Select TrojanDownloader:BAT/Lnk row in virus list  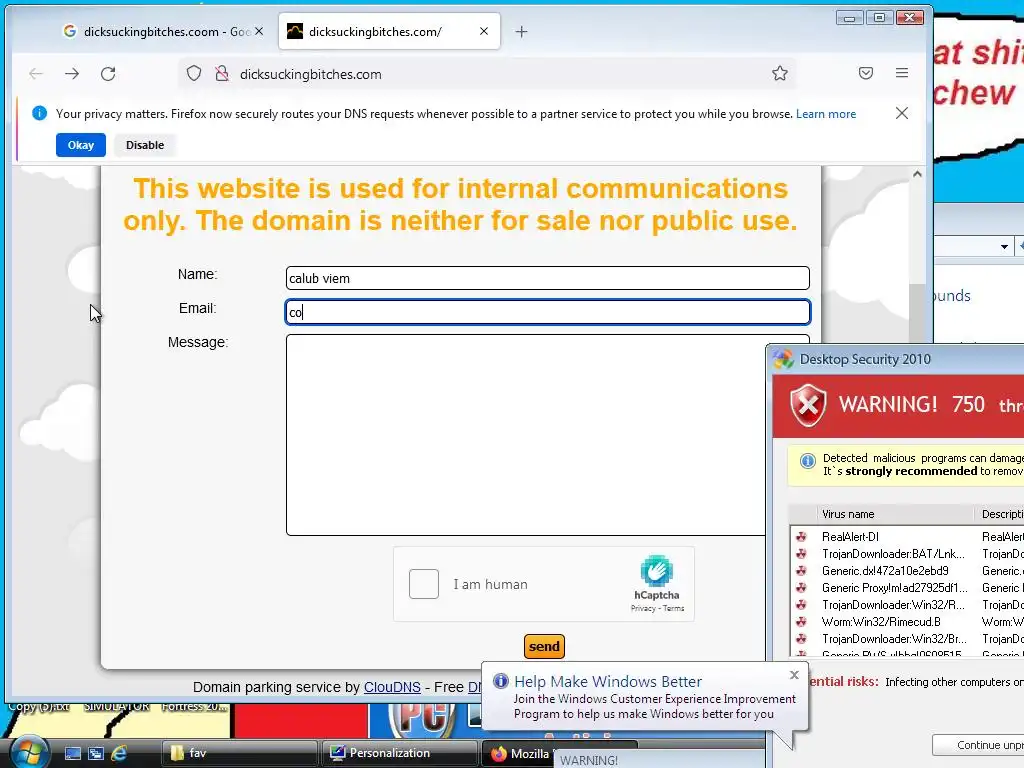[x=906, y=554]
